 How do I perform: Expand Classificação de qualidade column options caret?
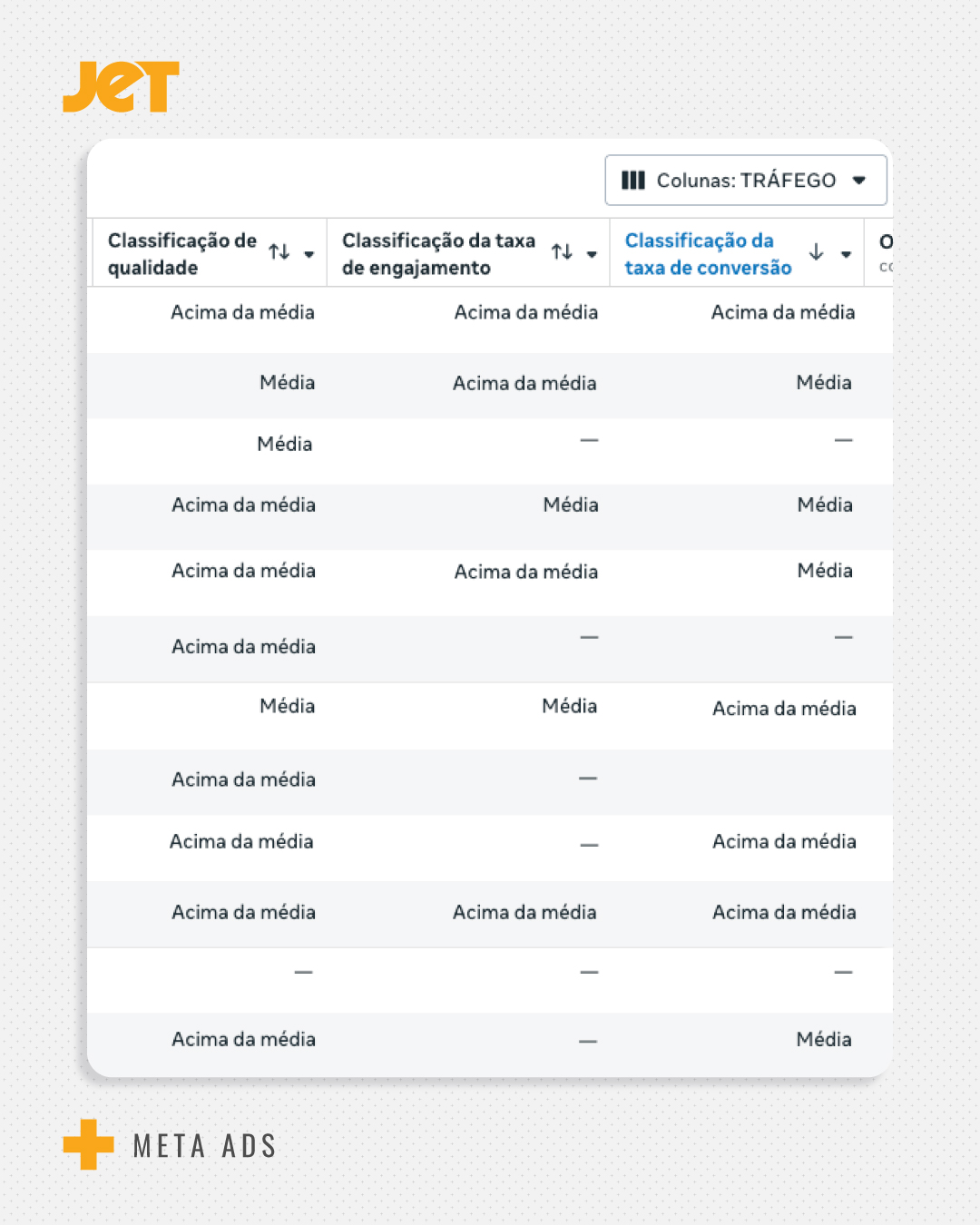coord(309,254)
